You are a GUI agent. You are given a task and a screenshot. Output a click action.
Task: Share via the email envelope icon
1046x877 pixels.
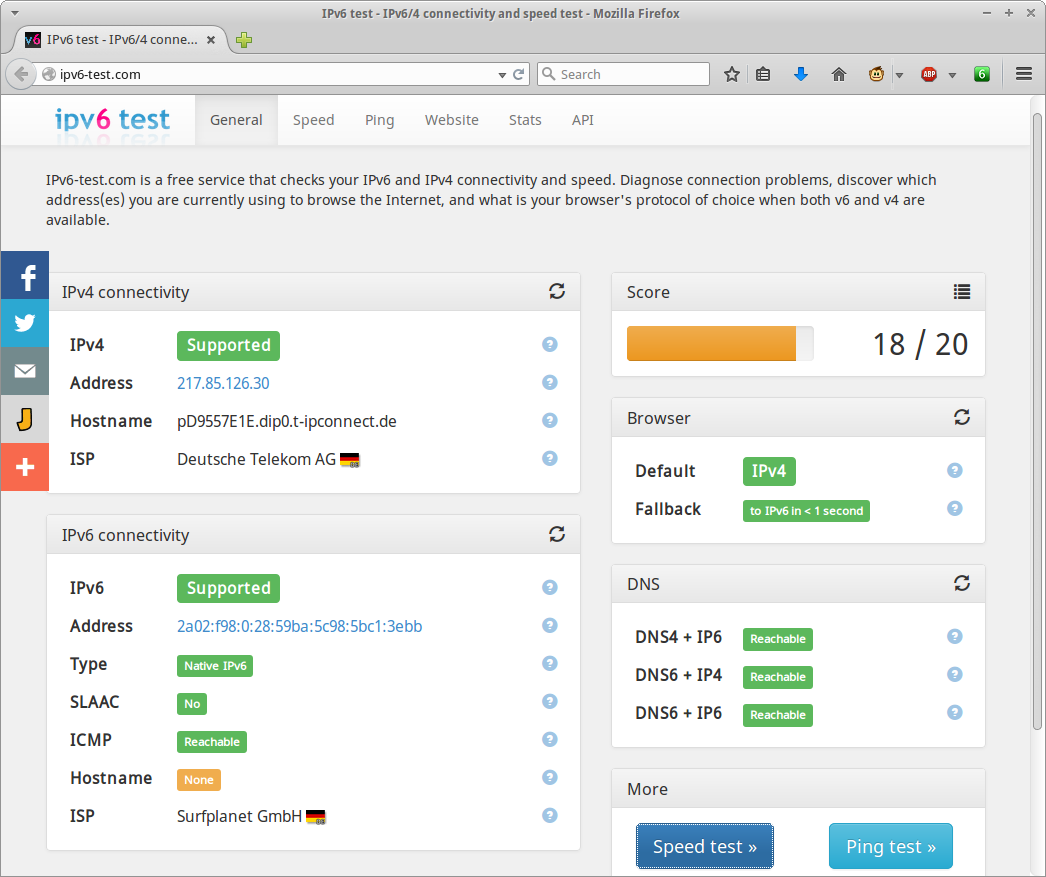coord(25,371)
